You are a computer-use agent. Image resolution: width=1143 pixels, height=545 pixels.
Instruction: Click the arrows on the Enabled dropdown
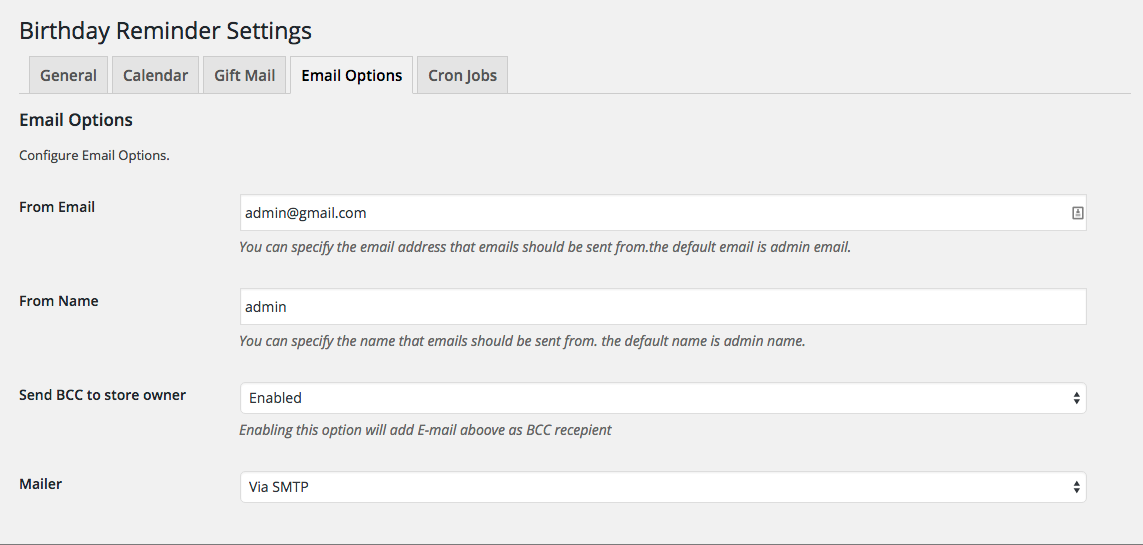[x=1076, y=398]
